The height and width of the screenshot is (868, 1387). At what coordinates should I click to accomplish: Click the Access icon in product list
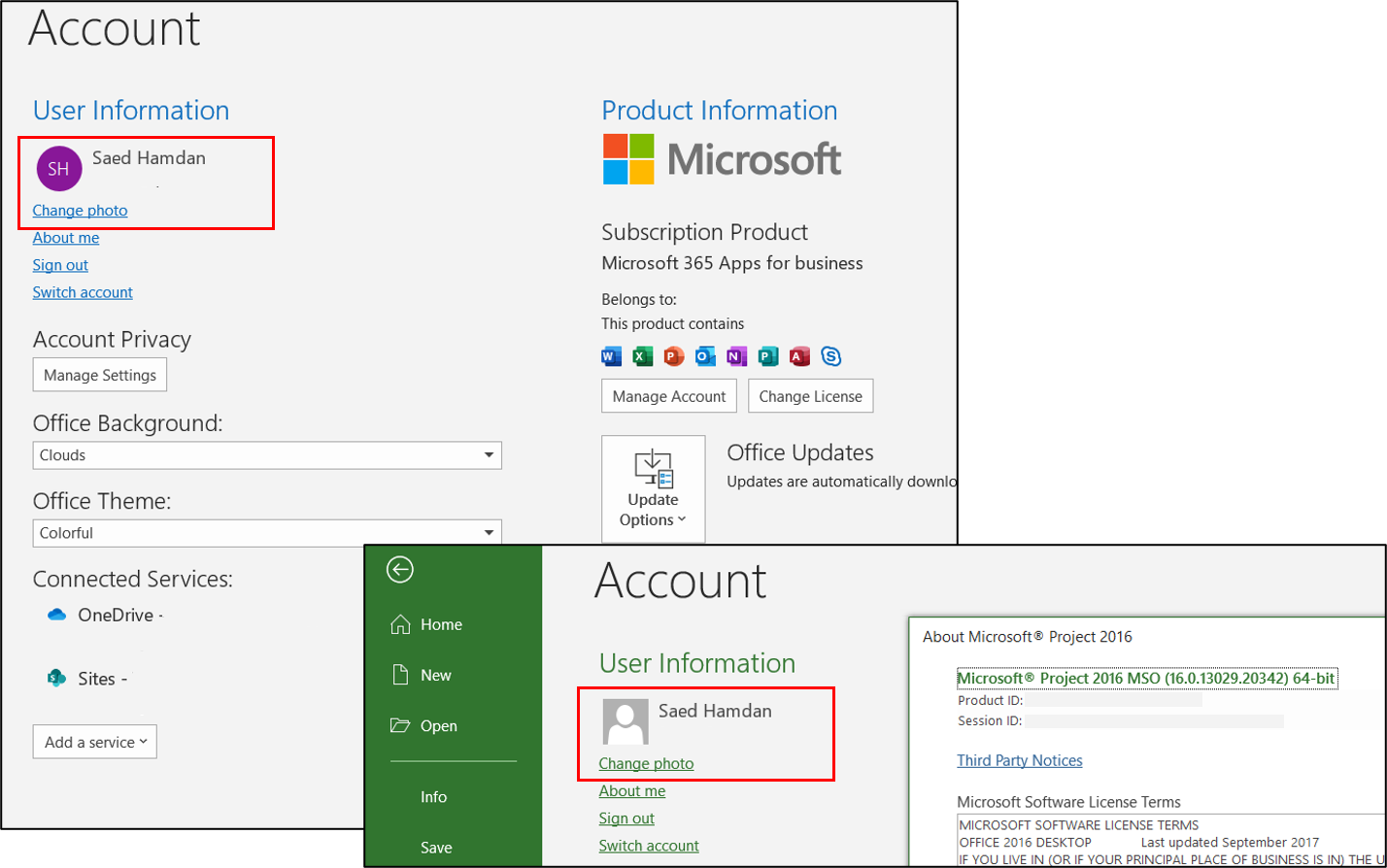pos(799,356)
